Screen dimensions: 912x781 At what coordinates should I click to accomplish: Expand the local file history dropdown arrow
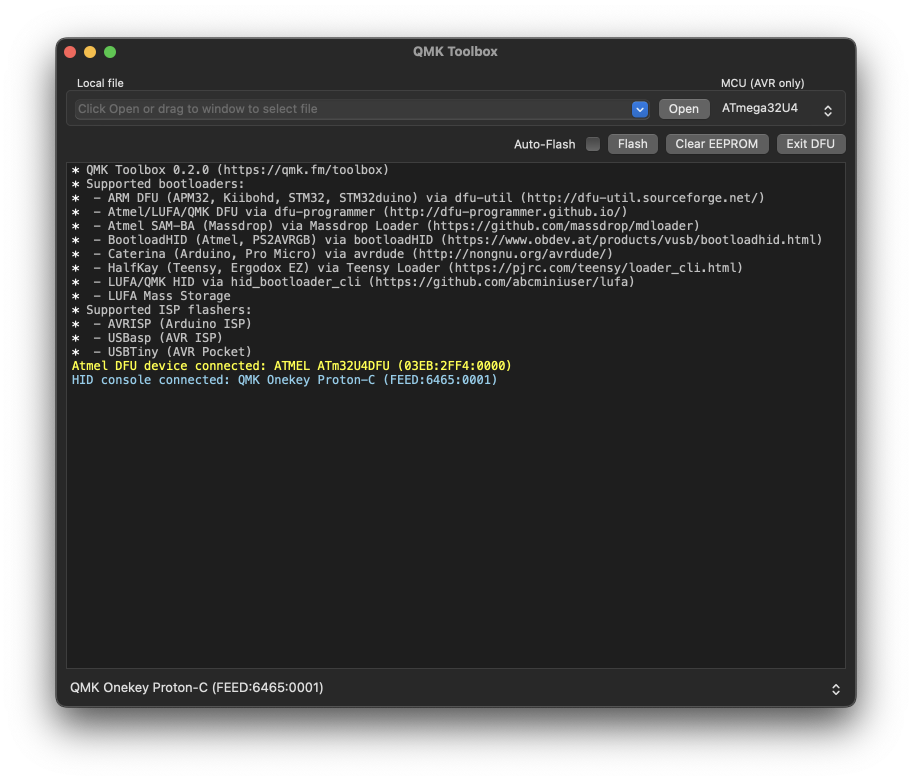pos(640,109)
